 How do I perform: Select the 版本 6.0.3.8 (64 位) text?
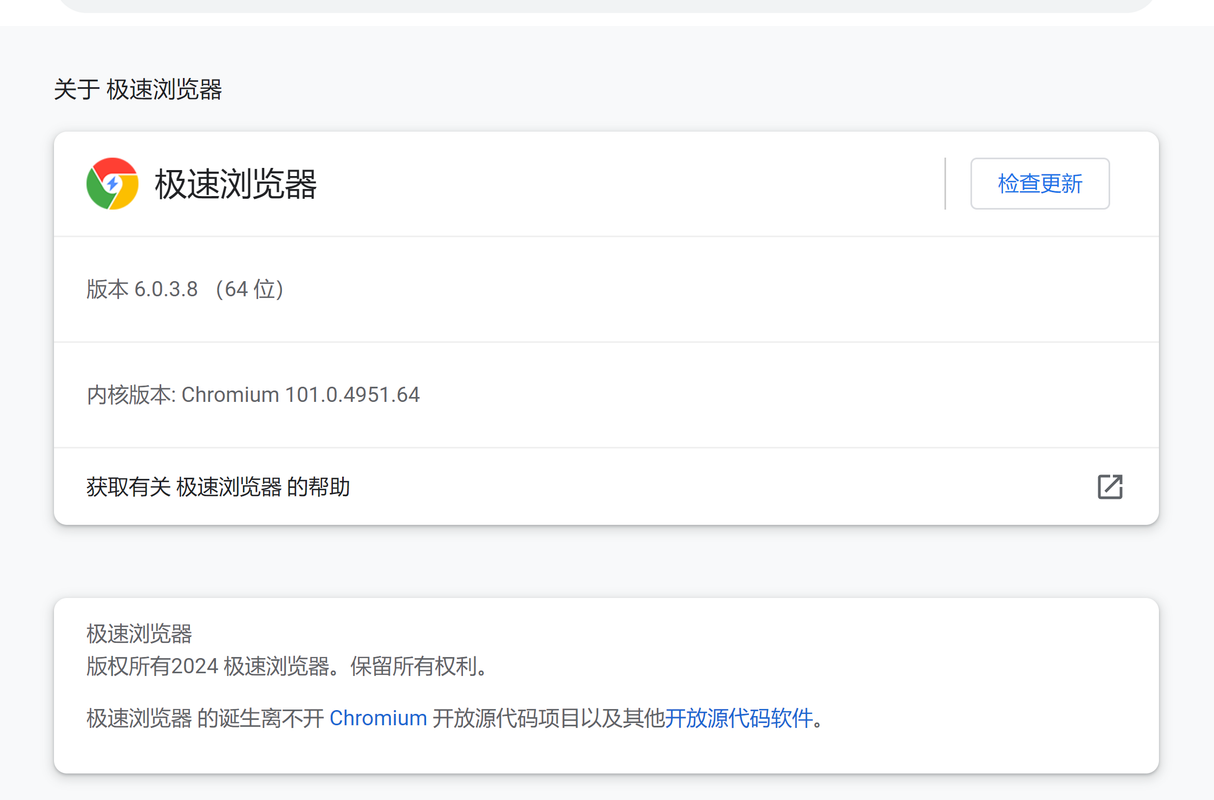pyautogui.click(x=186, y=289)
